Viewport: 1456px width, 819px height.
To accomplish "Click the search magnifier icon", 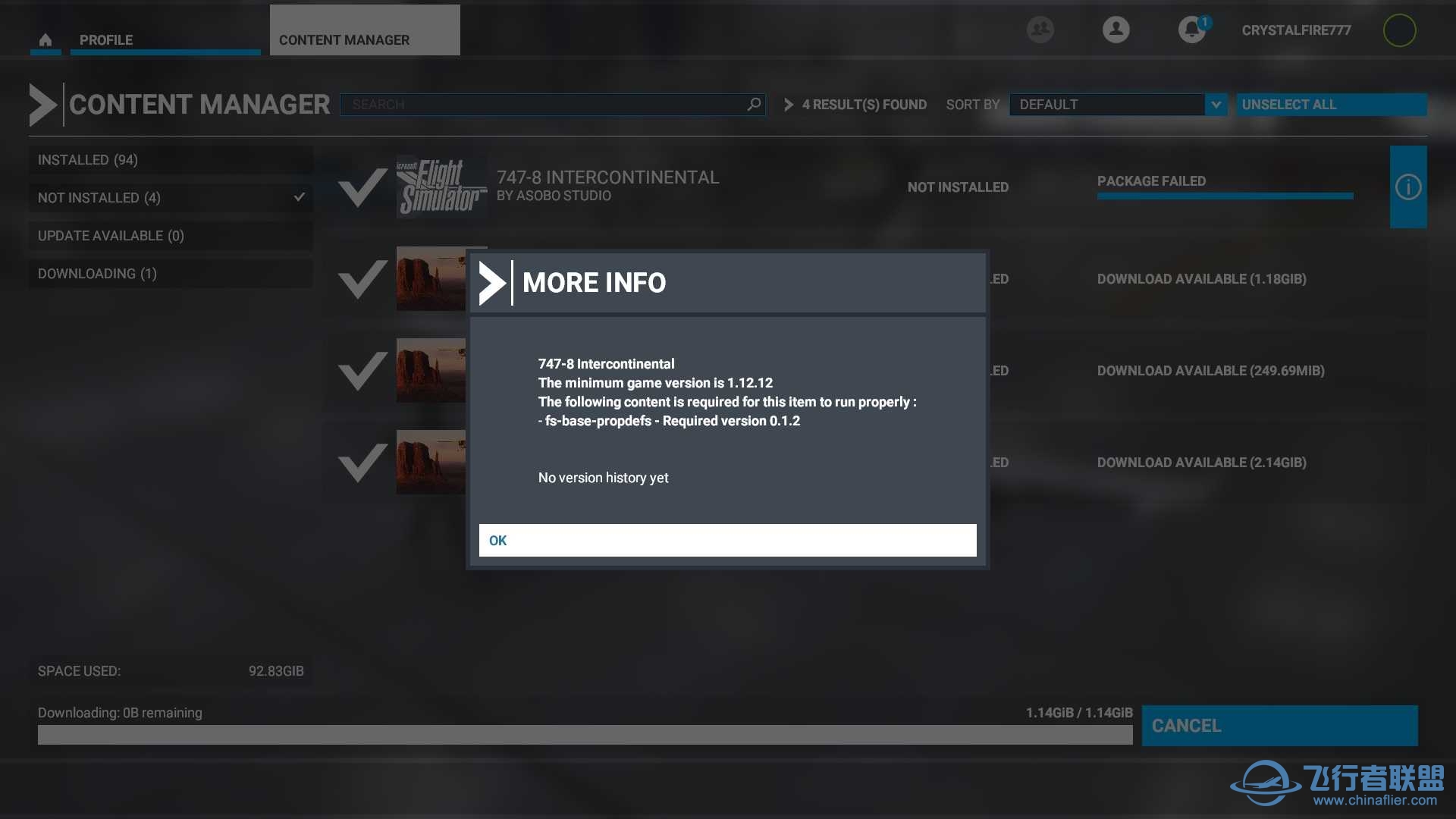I will (x=752, y=104).
